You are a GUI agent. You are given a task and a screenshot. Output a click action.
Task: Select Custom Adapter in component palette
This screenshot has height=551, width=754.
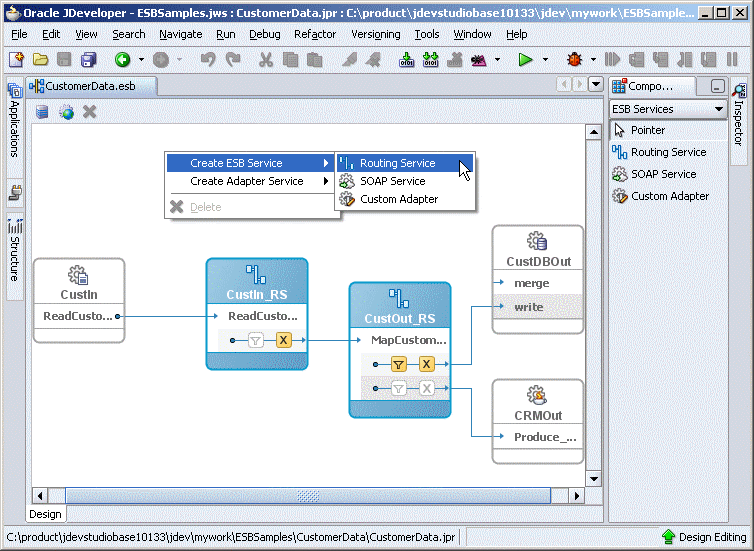(x=668, y=196)
